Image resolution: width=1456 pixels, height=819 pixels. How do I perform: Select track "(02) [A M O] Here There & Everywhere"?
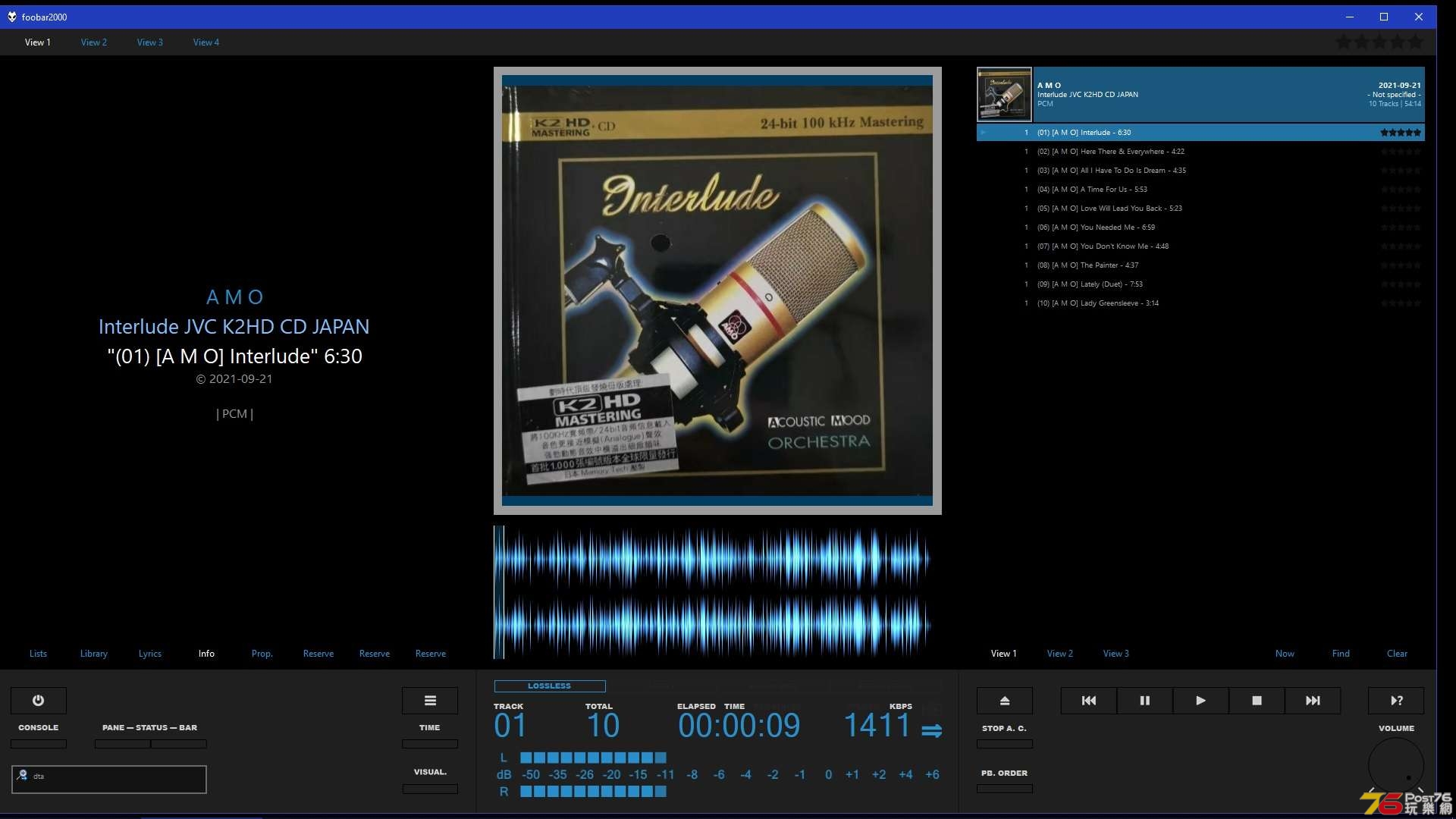1200,152
